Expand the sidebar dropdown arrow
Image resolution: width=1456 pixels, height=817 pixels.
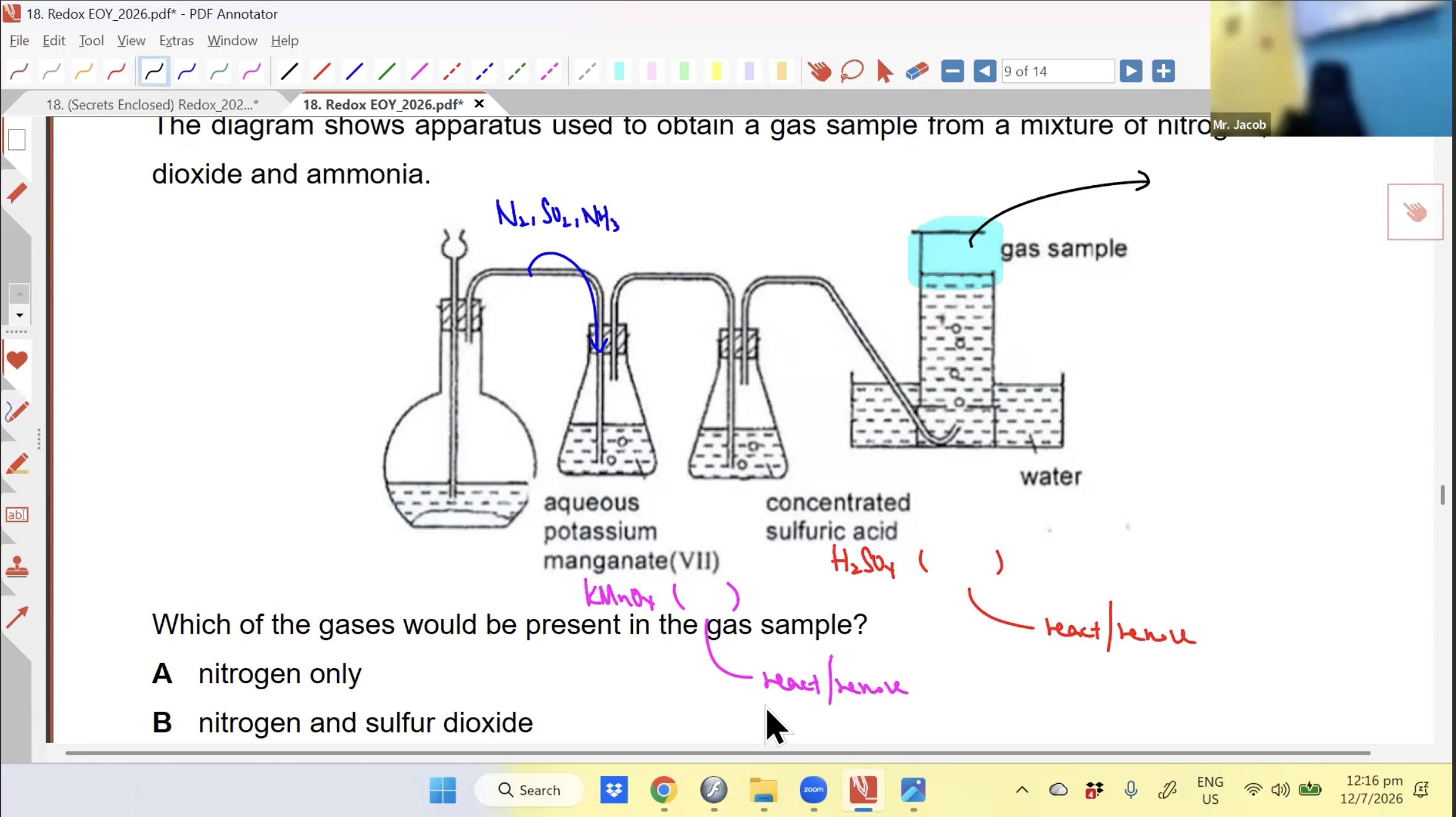tap(19, 315)
